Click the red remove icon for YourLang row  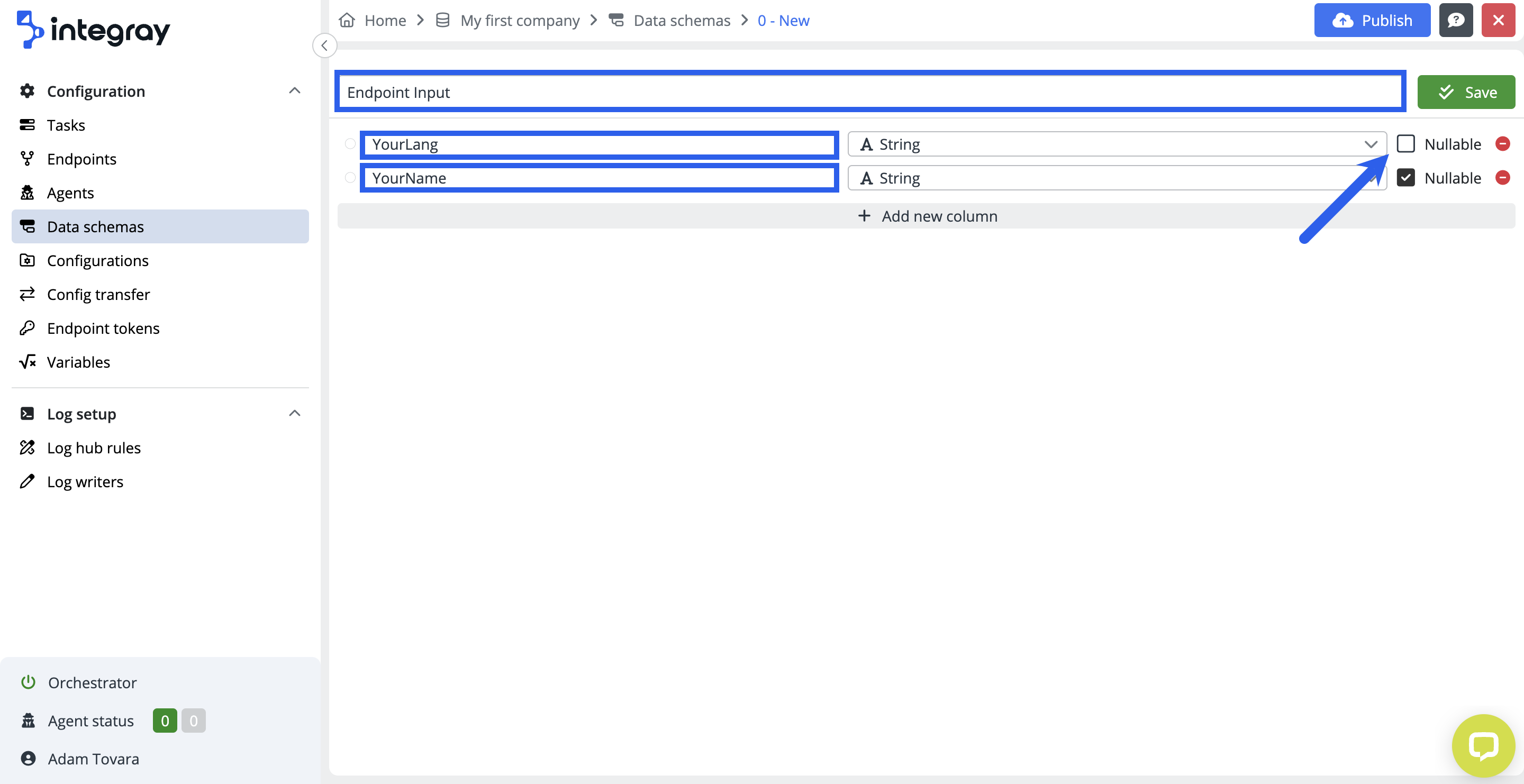coord(1502,144)
